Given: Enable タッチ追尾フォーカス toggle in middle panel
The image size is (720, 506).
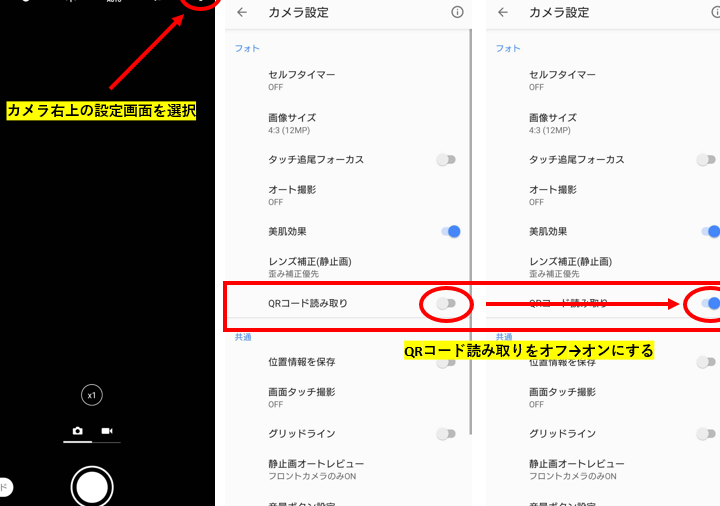Looking at the screenshot, I should (446, 159).
